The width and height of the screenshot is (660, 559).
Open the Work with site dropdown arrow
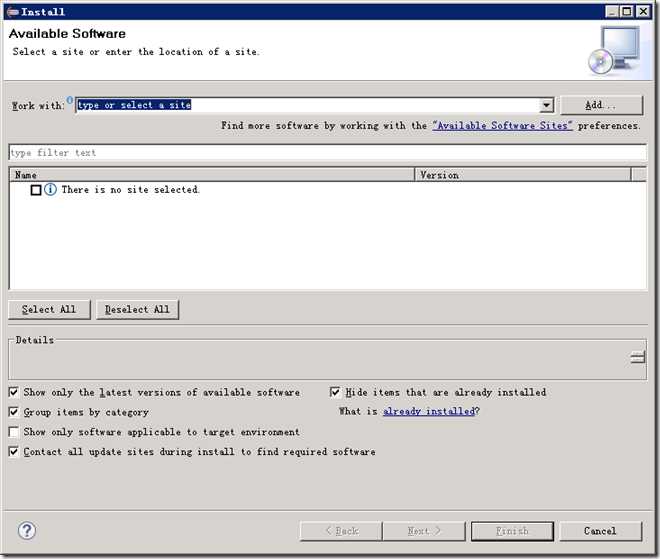tap(546, 105)
